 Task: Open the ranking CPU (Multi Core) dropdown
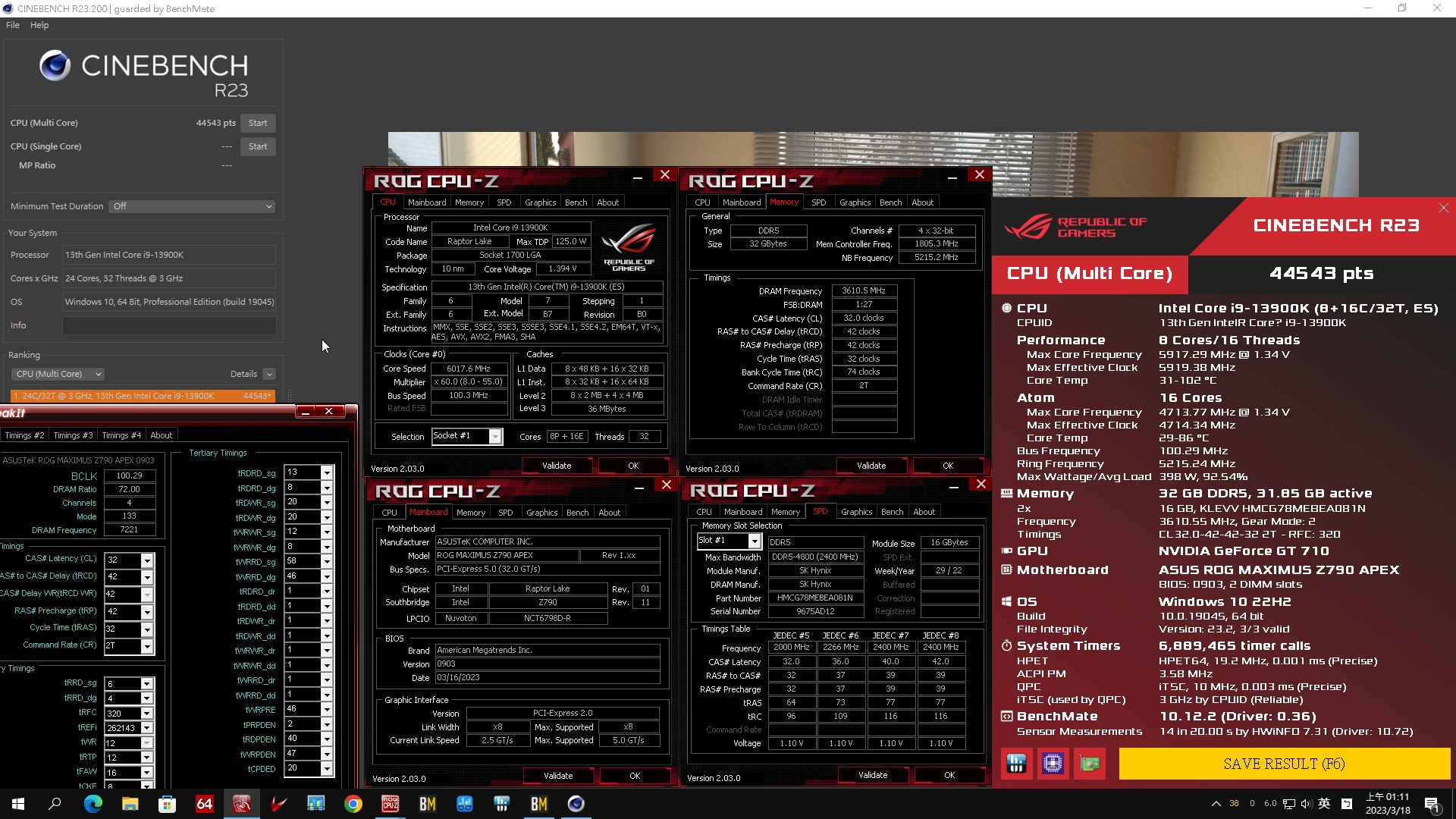coord(58,374)
